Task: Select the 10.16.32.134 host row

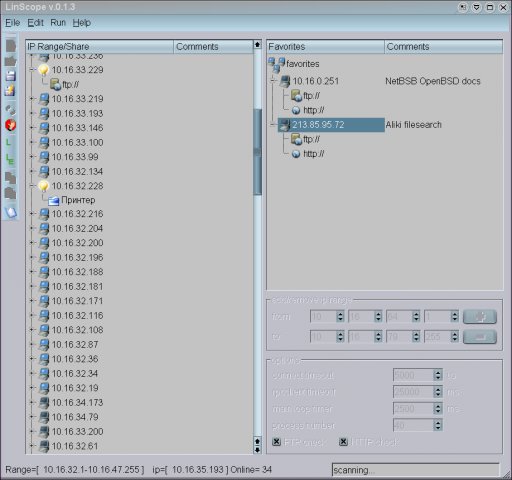Action: point(77,171)
